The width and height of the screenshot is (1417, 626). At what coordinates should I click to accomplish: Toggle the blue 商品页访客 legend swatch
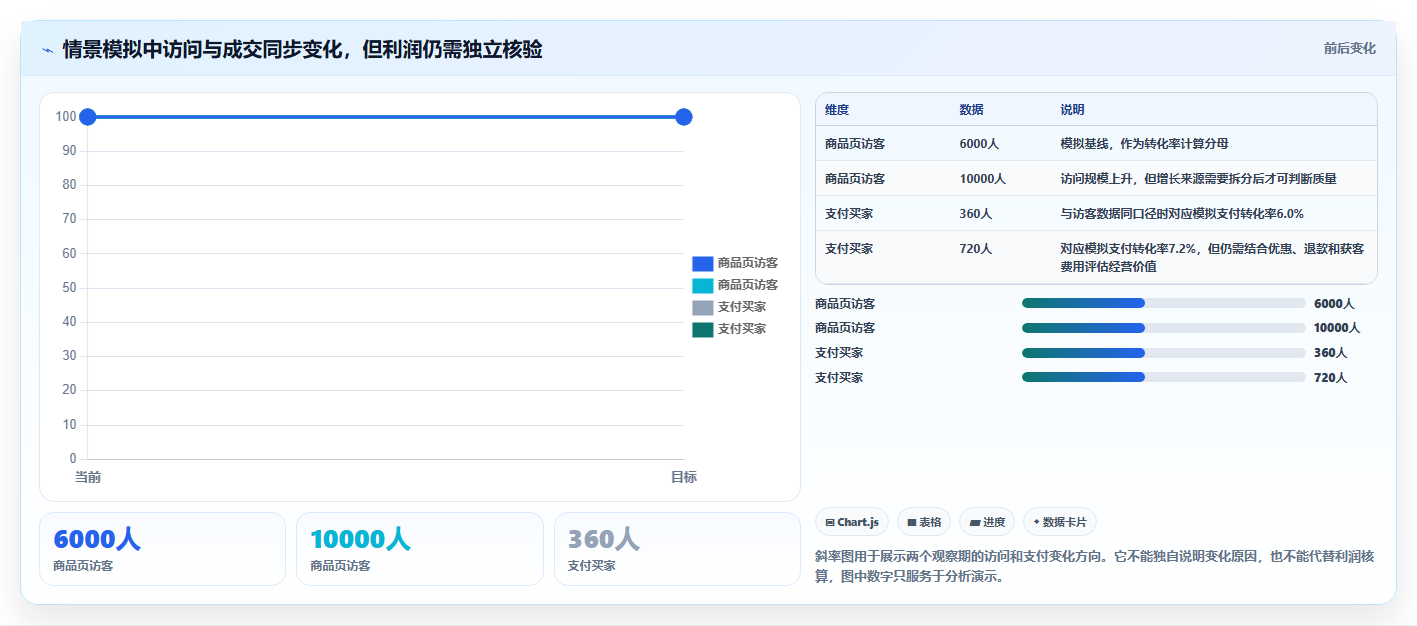702,263
